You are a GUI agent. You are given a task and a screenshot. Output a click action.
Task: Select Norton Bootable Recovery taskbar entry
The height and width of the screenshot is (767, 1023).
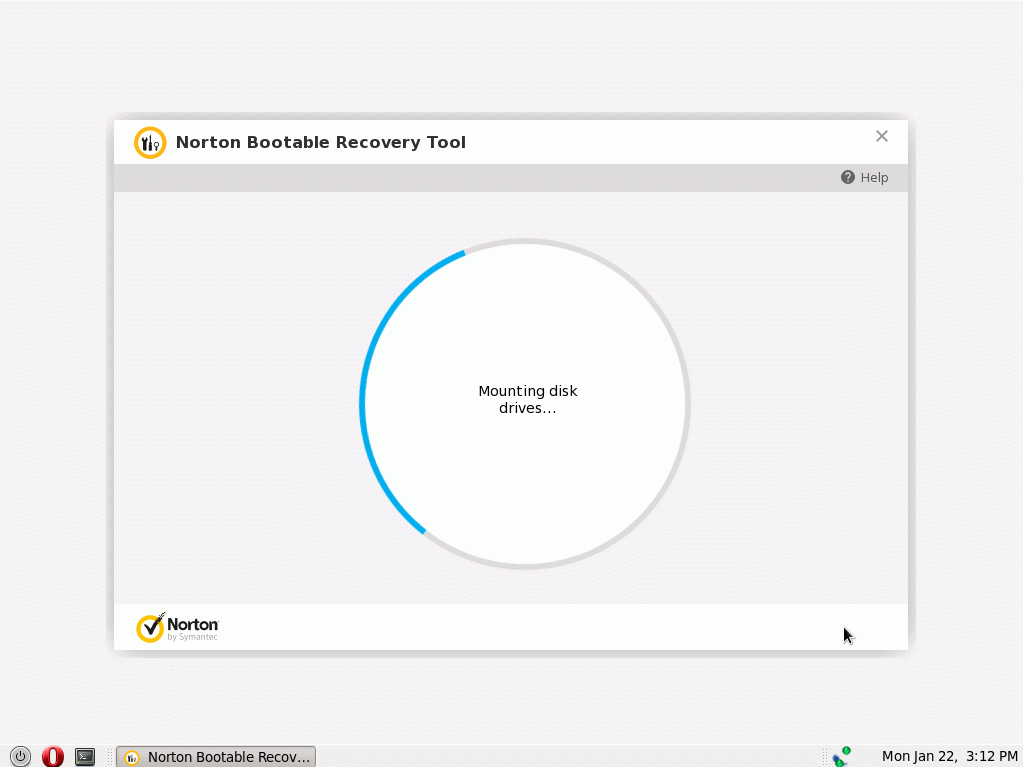coord(216,757)
